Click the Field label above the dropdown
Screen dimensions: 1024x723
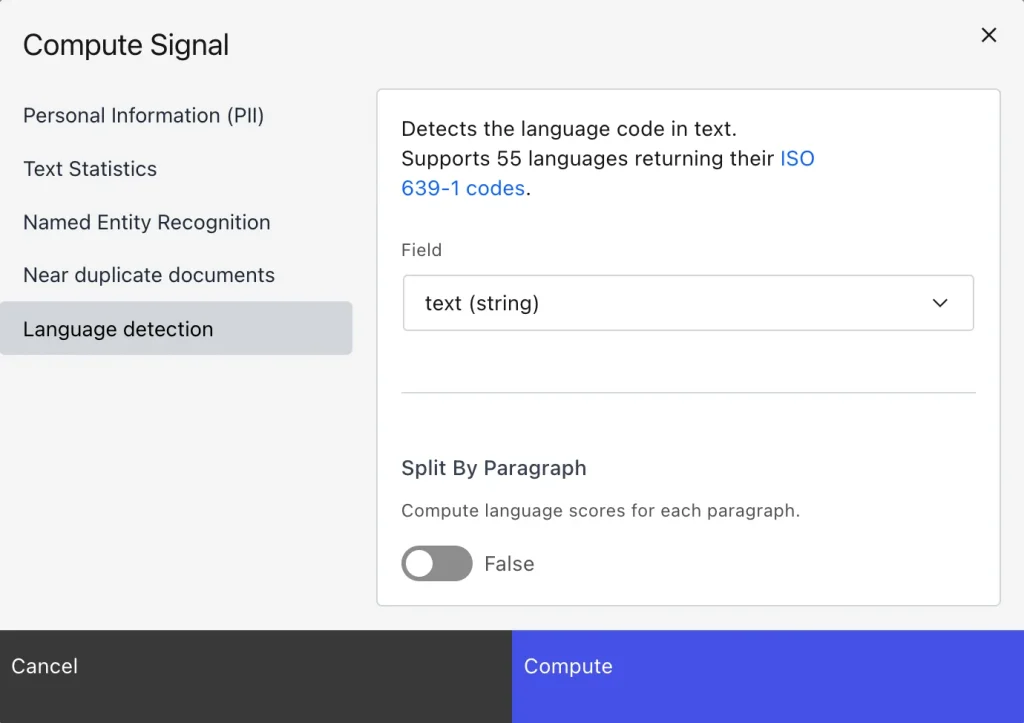click(421, 250)
